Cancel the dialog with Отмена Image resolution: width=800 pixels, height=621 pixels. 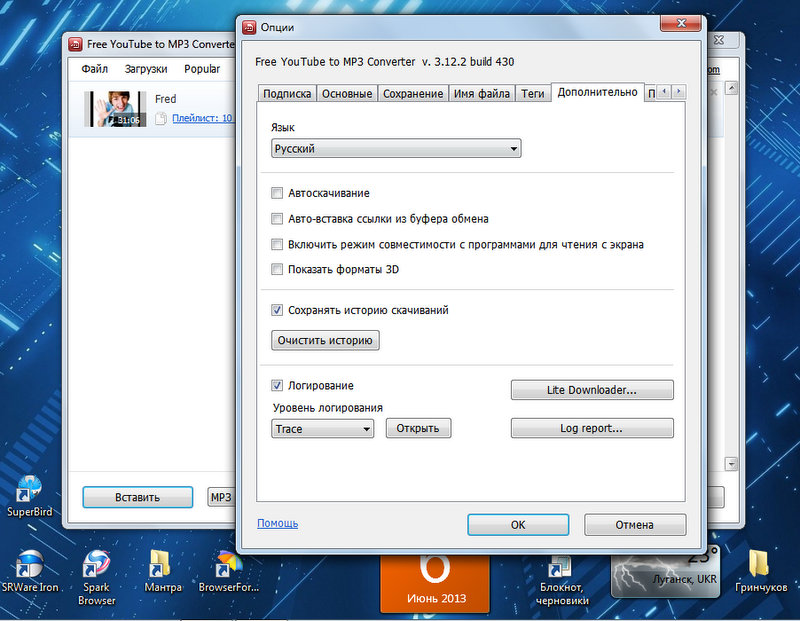pyautogui.click(x=635, y=525)
